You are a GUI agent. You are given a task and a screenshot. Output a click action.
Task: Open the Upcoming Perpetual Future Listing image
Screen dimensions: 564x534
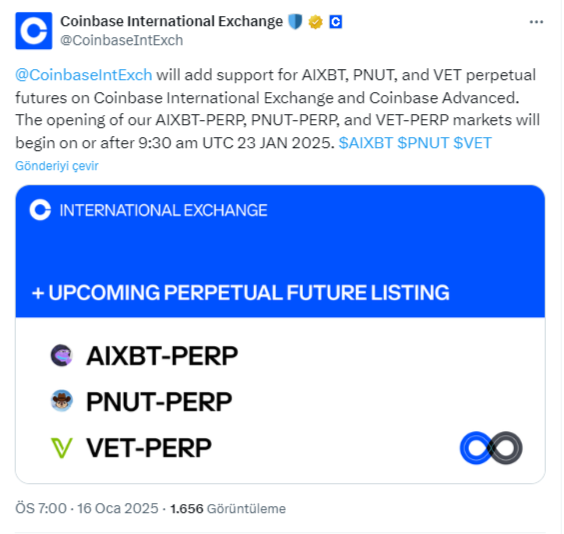click(280, 334)
